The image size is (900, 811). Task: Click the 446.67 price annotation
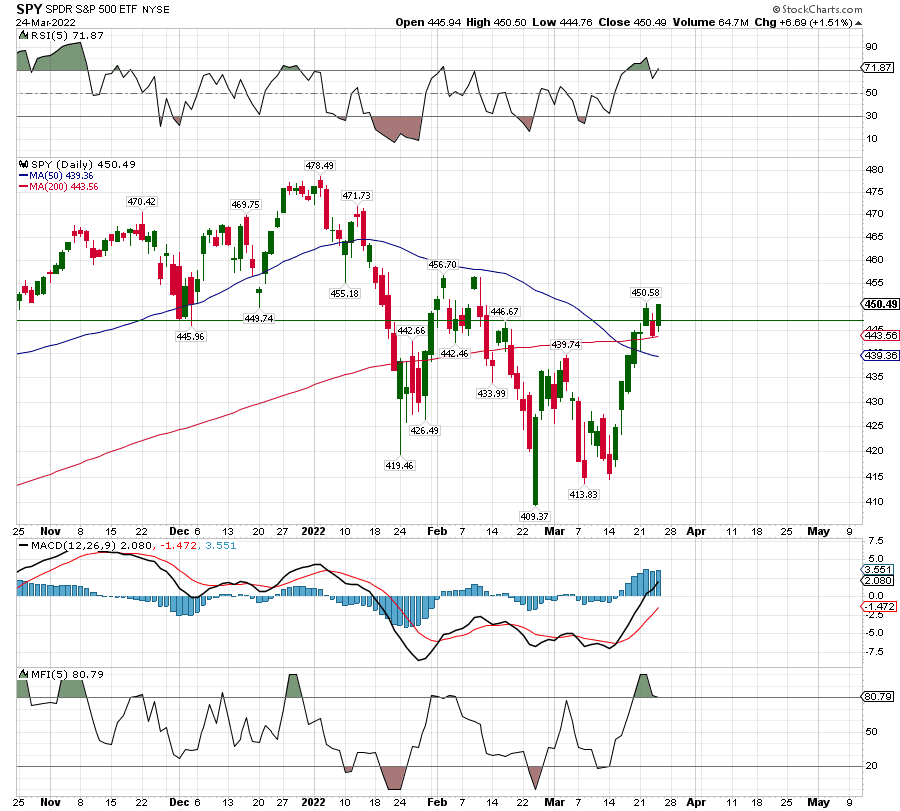pyautogui.click(x=505, y=312)
